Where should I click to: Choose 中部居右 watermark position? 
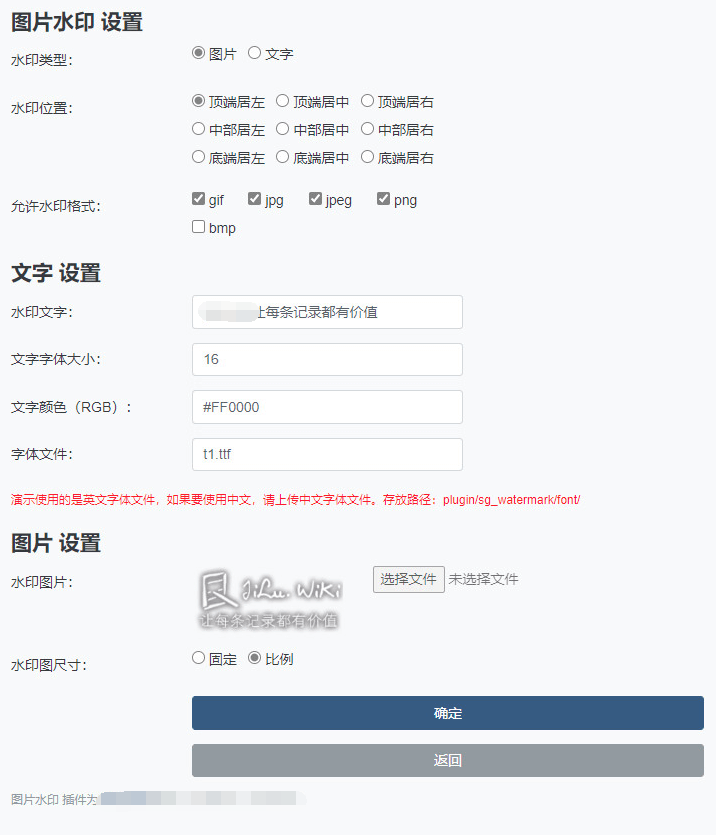[x=367, y=129]
